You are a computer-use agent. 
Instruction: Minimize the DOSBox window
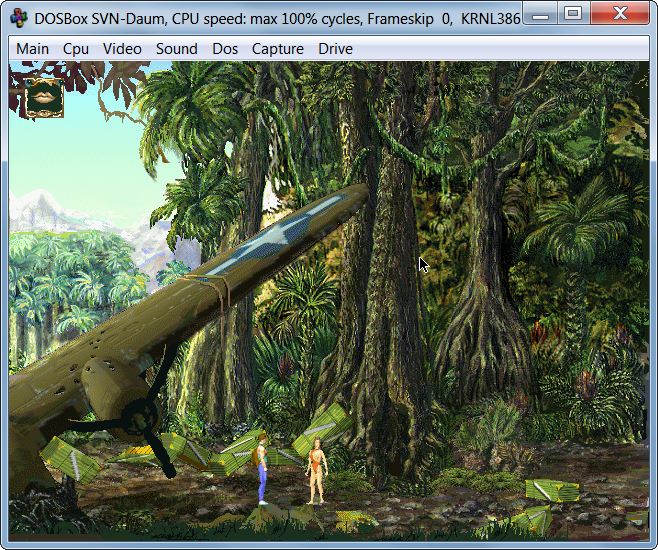tap(542, 13)
